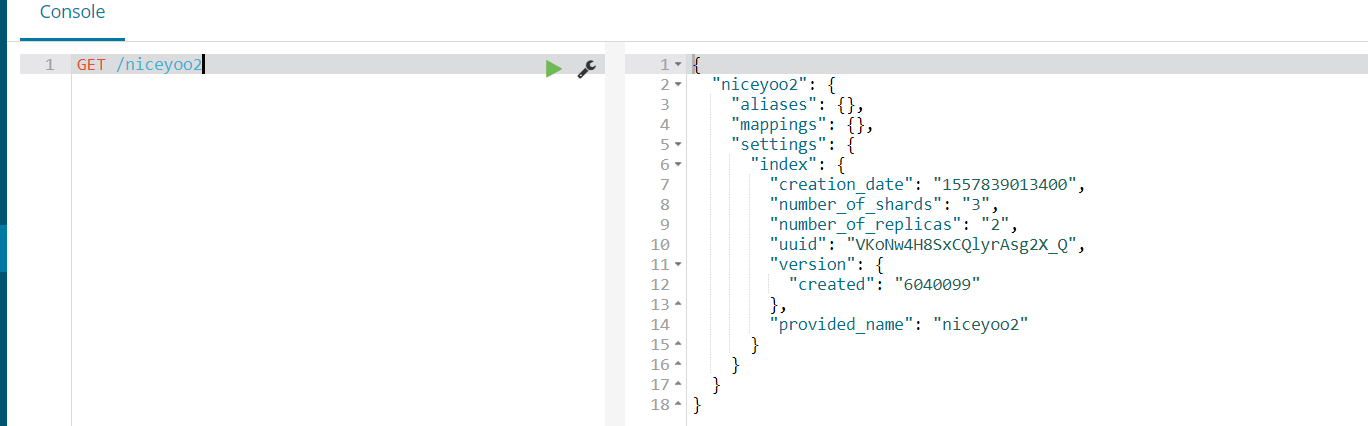Screen dimensions: 1368x426
Task: Click the "creation_date" key
Action: point(843,185)
